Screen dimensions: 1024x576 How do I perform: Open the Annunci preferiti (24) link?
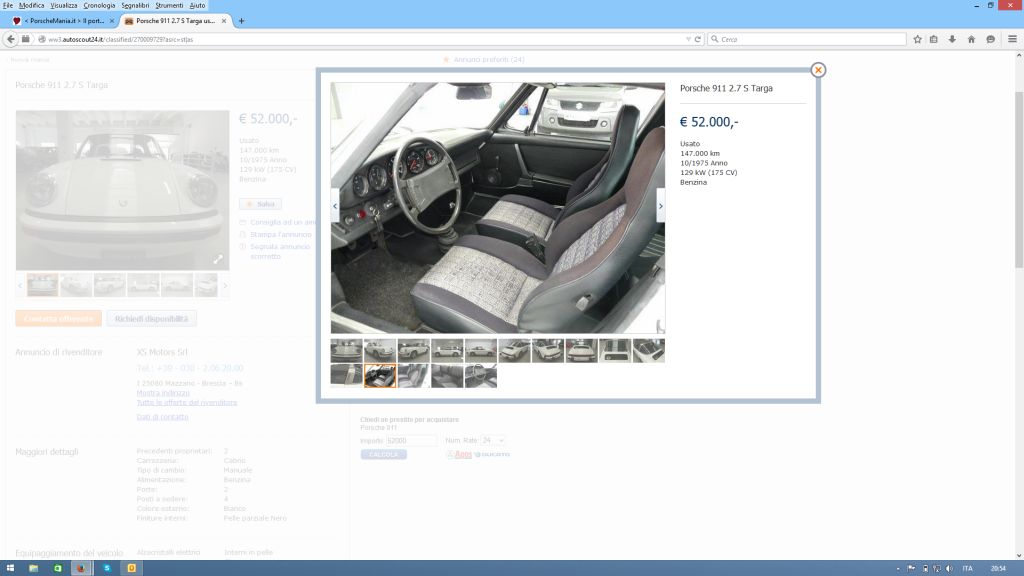coord(489,59)
